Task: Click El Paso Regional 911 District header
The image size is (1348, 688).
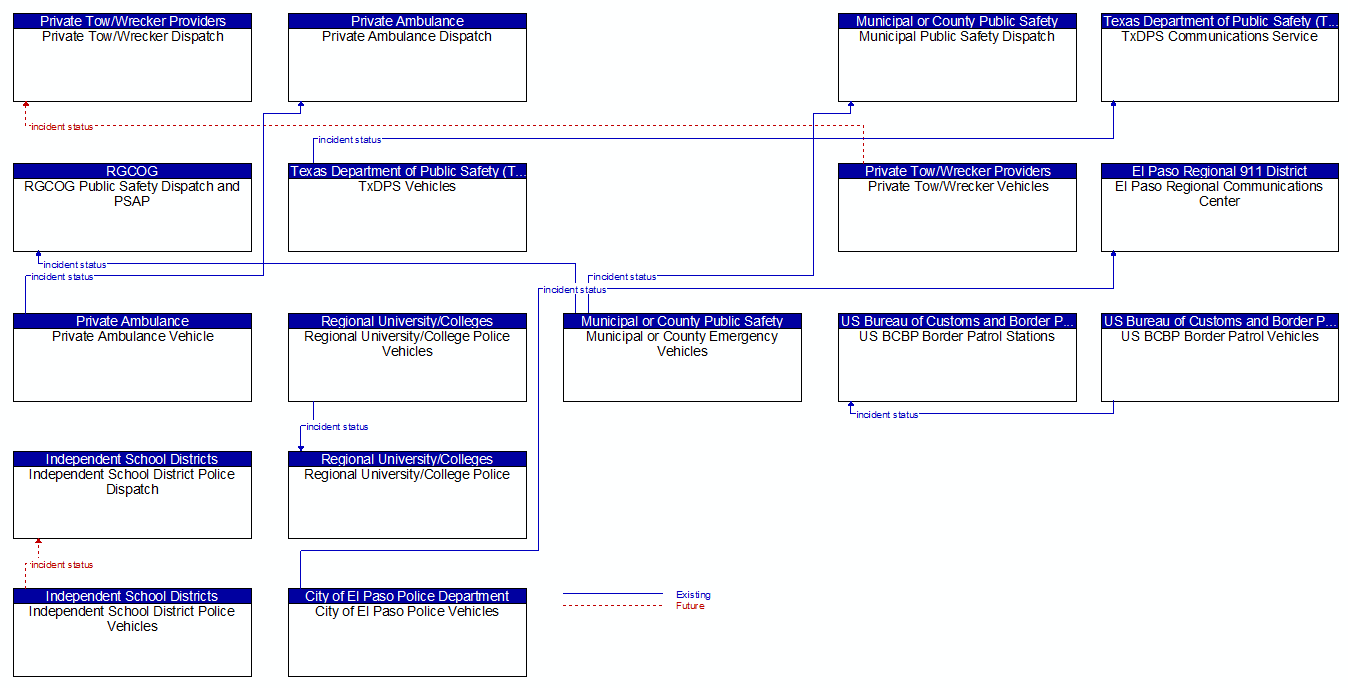Action: point(1220,171)
